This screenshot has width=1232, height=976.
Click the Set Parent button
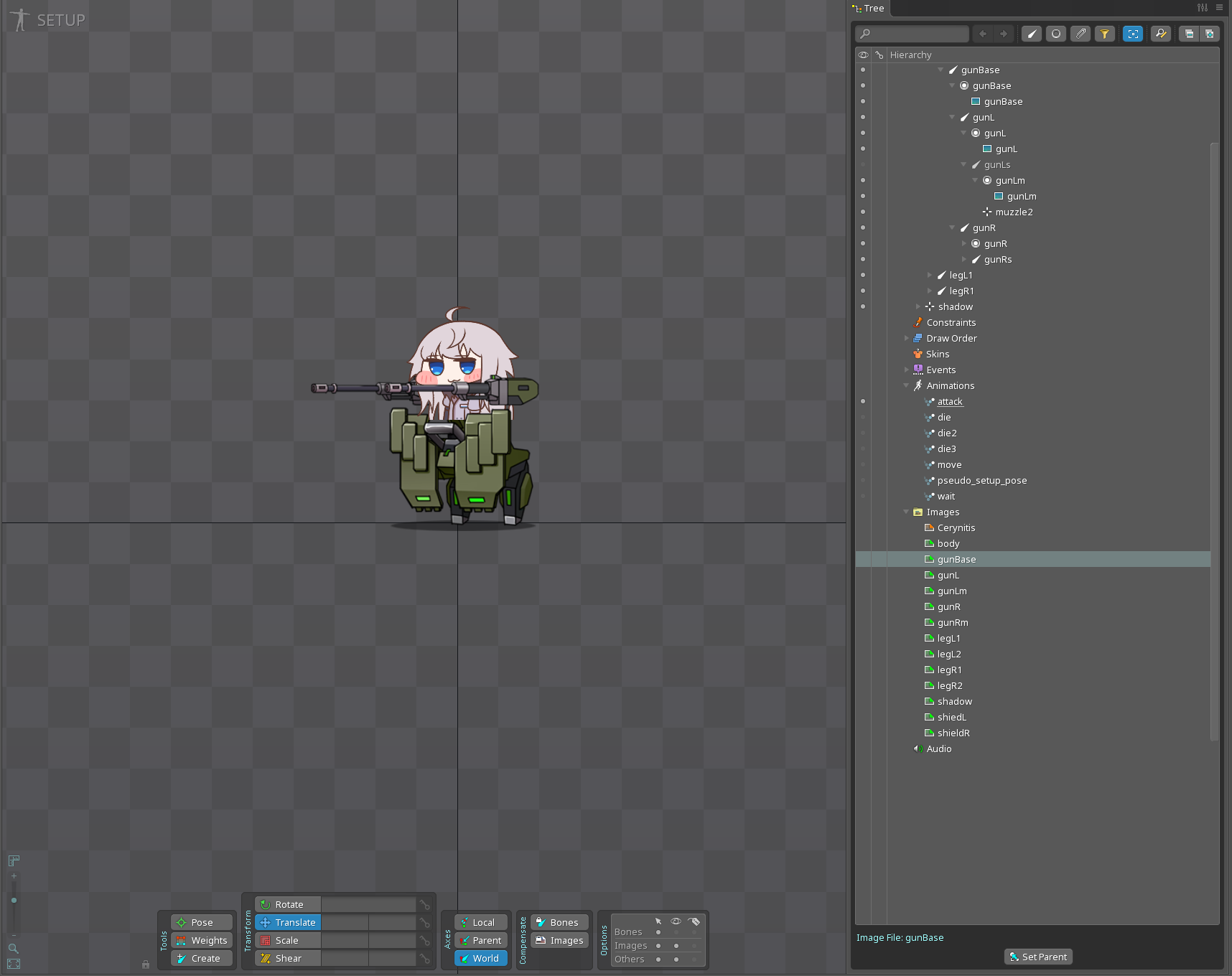click(1038, 957)
